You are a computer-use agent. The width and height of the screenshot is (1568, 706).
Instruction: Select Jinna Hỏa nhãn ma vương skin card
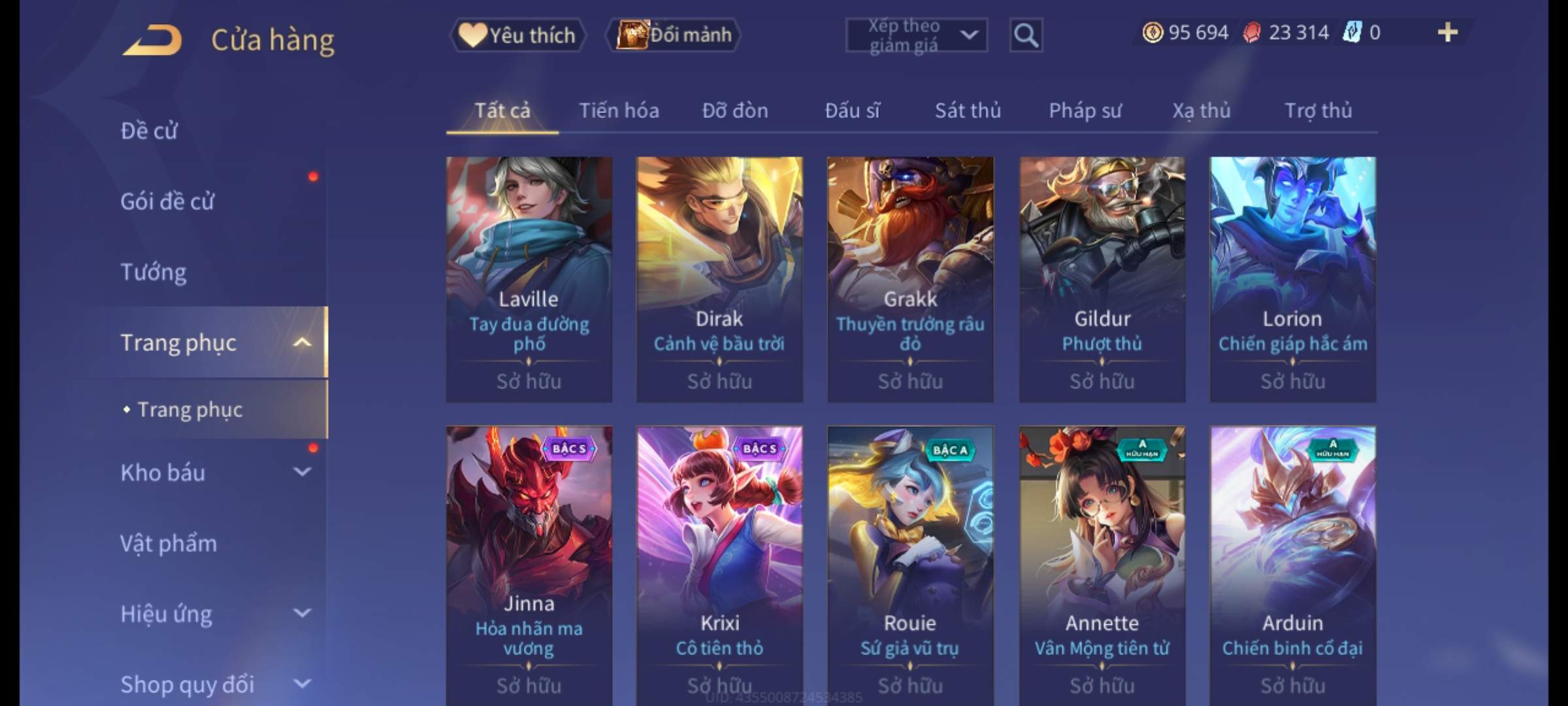tap(529, 566)
